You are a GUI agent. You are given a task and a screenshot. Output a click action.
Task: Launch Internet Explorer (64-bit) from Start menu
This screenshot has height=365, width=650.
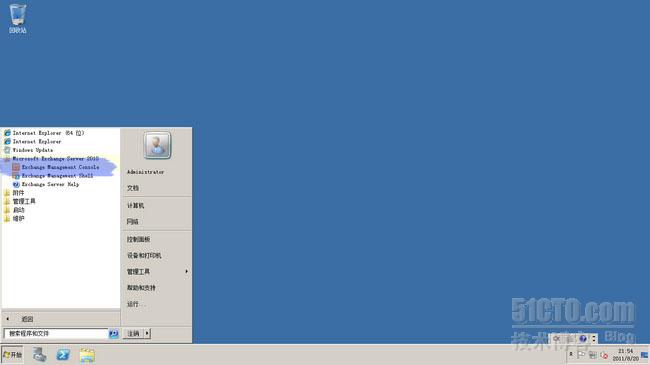click(x=44, y=133)
